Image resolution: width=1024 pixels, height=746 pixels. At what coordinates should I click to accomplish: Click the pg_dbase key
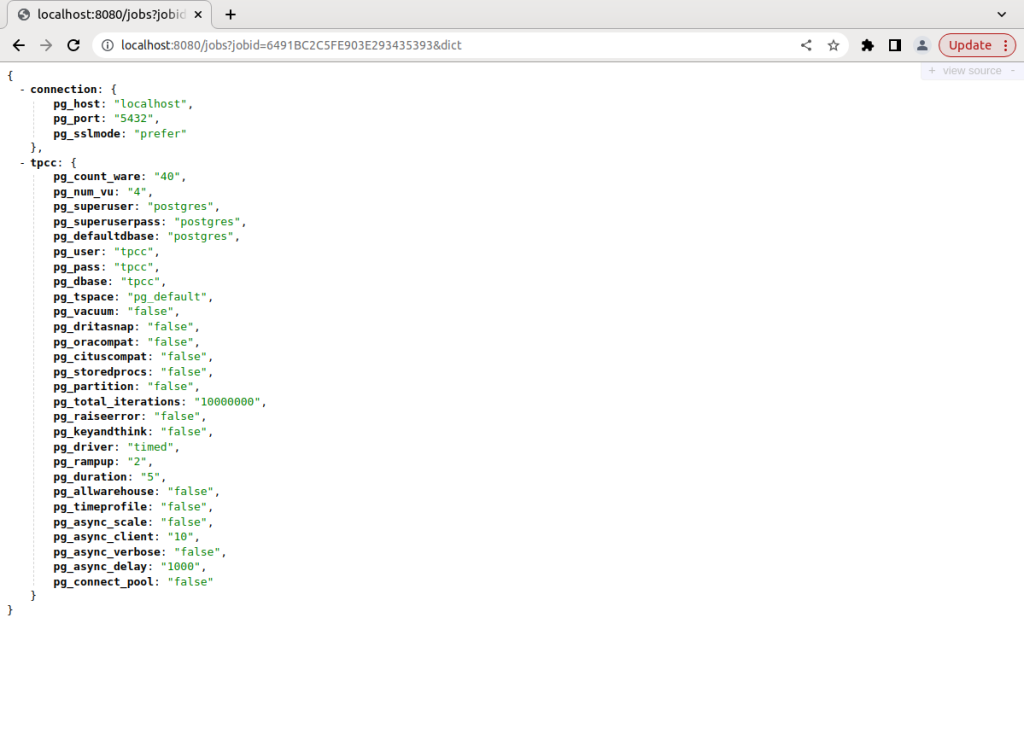point(80,282)
